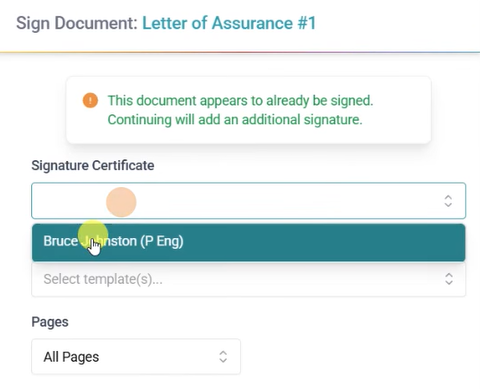Click the Sign Document heading text
This screenshot has height=389, width=480.
[x=77, y=23]
